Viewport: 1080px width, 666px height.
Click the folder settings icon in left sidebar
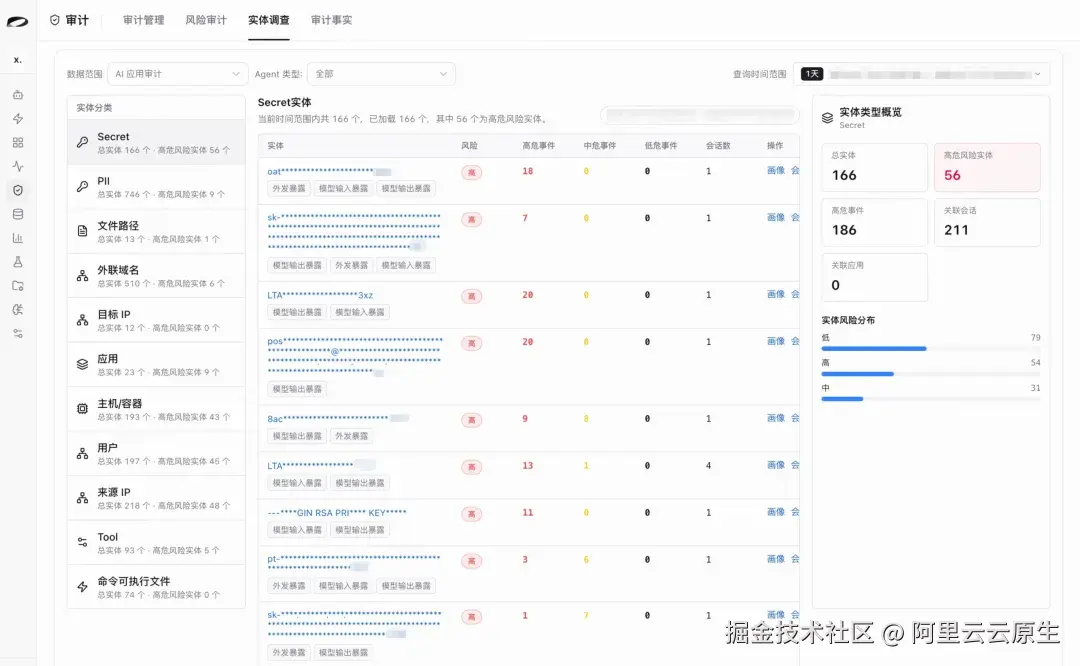coord(18,285)
